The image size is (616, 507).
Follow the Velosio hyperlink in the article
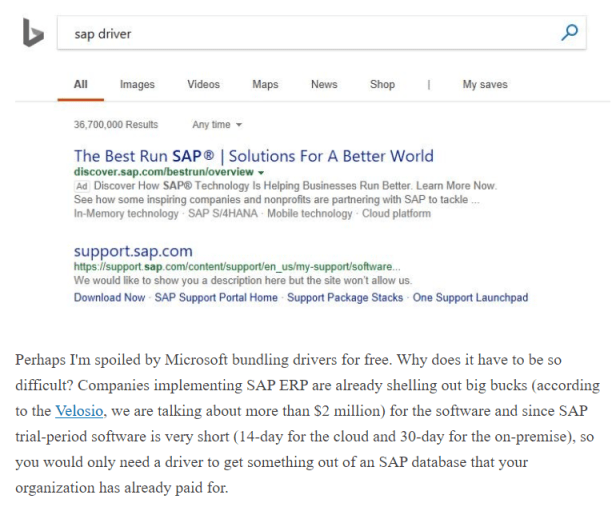click(79, 411)
